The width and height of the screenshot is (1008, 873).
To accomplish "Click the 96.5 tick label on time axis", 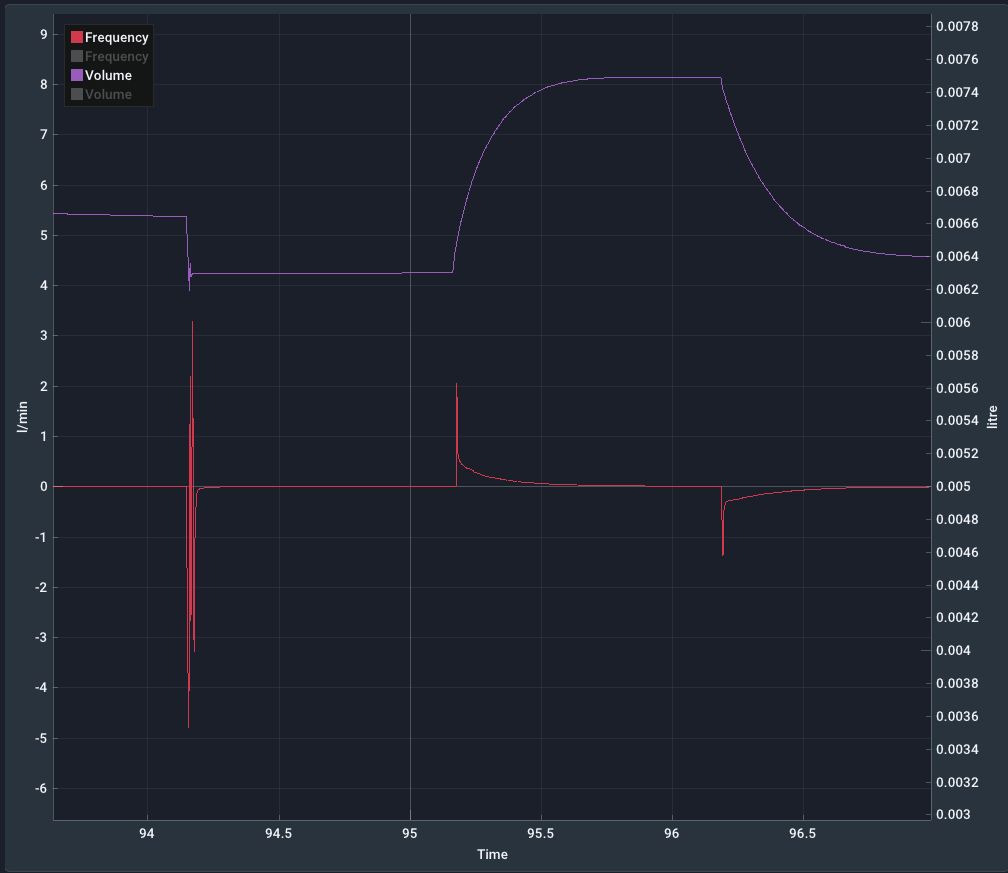I will (x=803, y=833).
